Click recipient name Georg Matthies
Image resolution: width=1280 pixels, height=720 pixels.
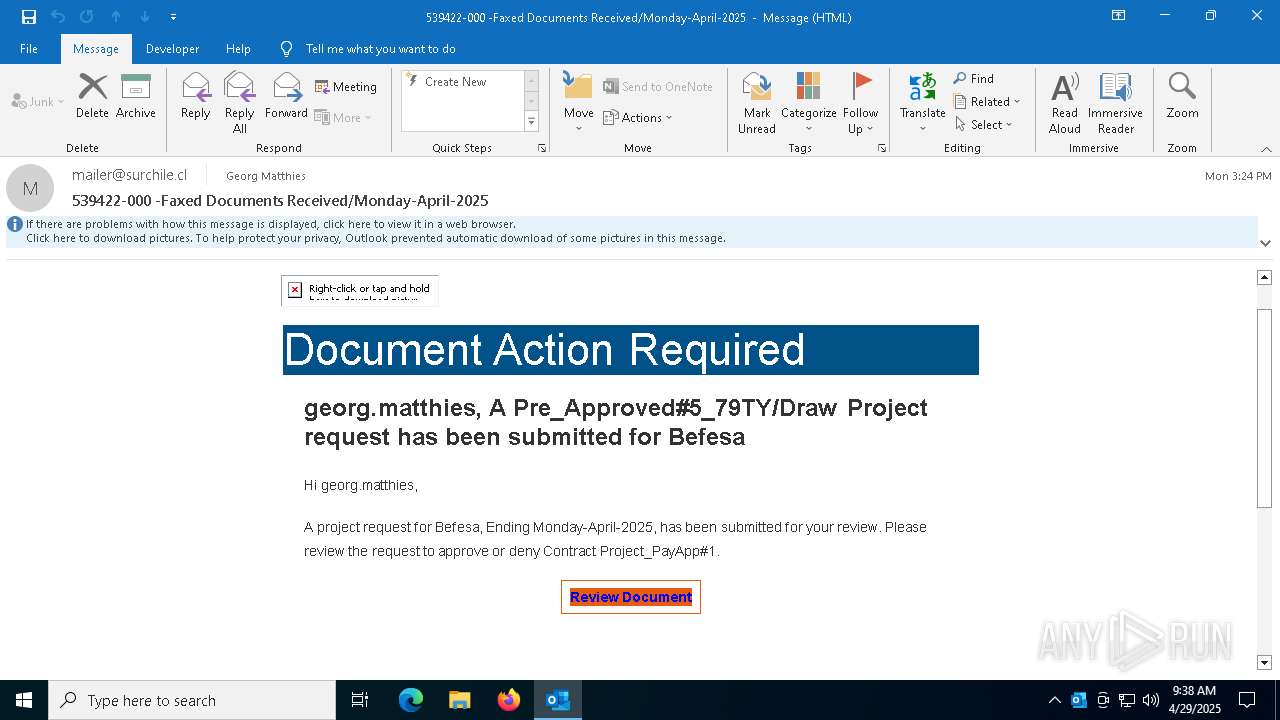pyautogui.click(x=266, y=176)
